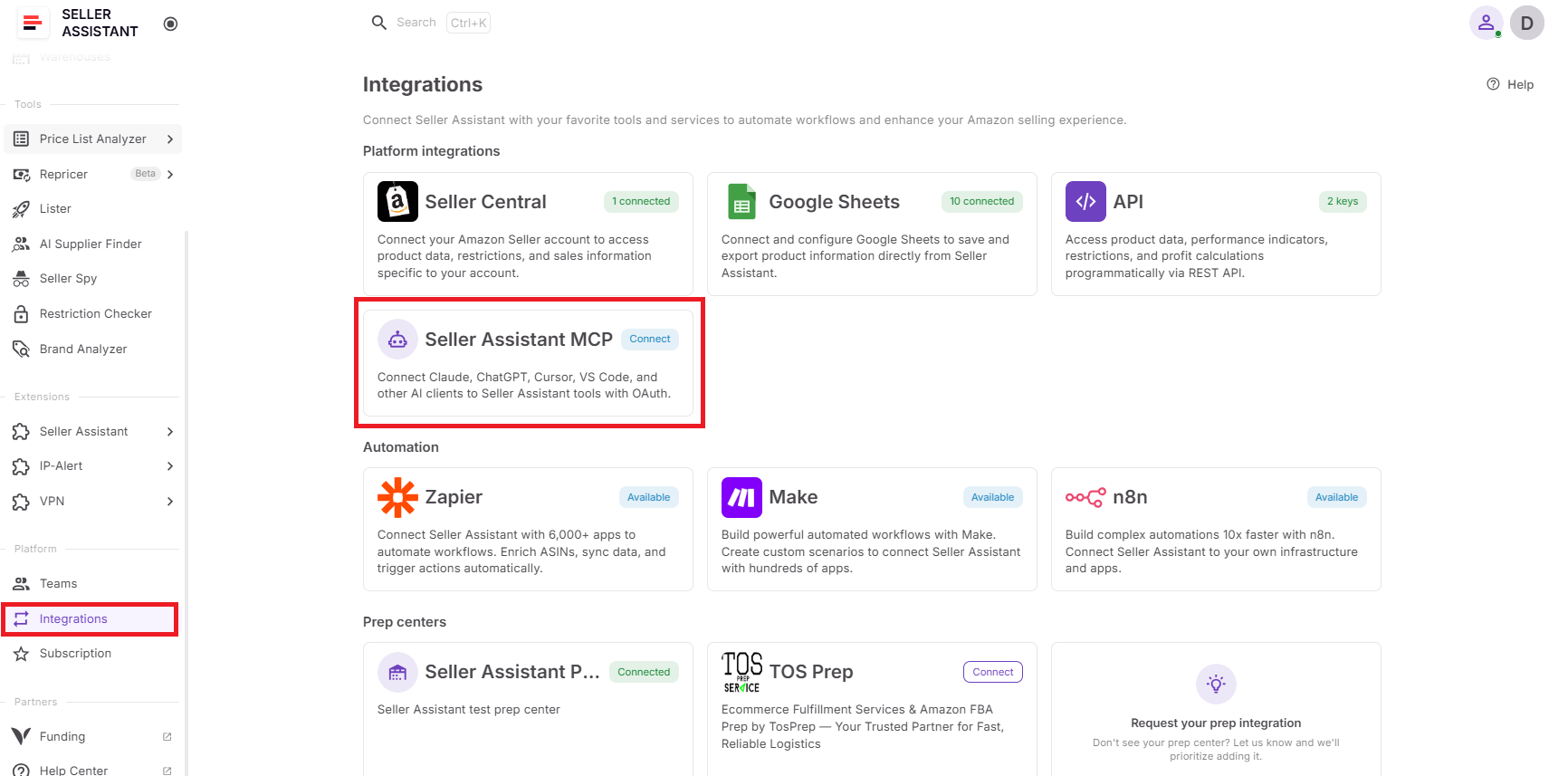Click the Seller Central Amazon icon
Image resolution: width=1568 pixels, height=776 pixels.
tap(397, 202)
